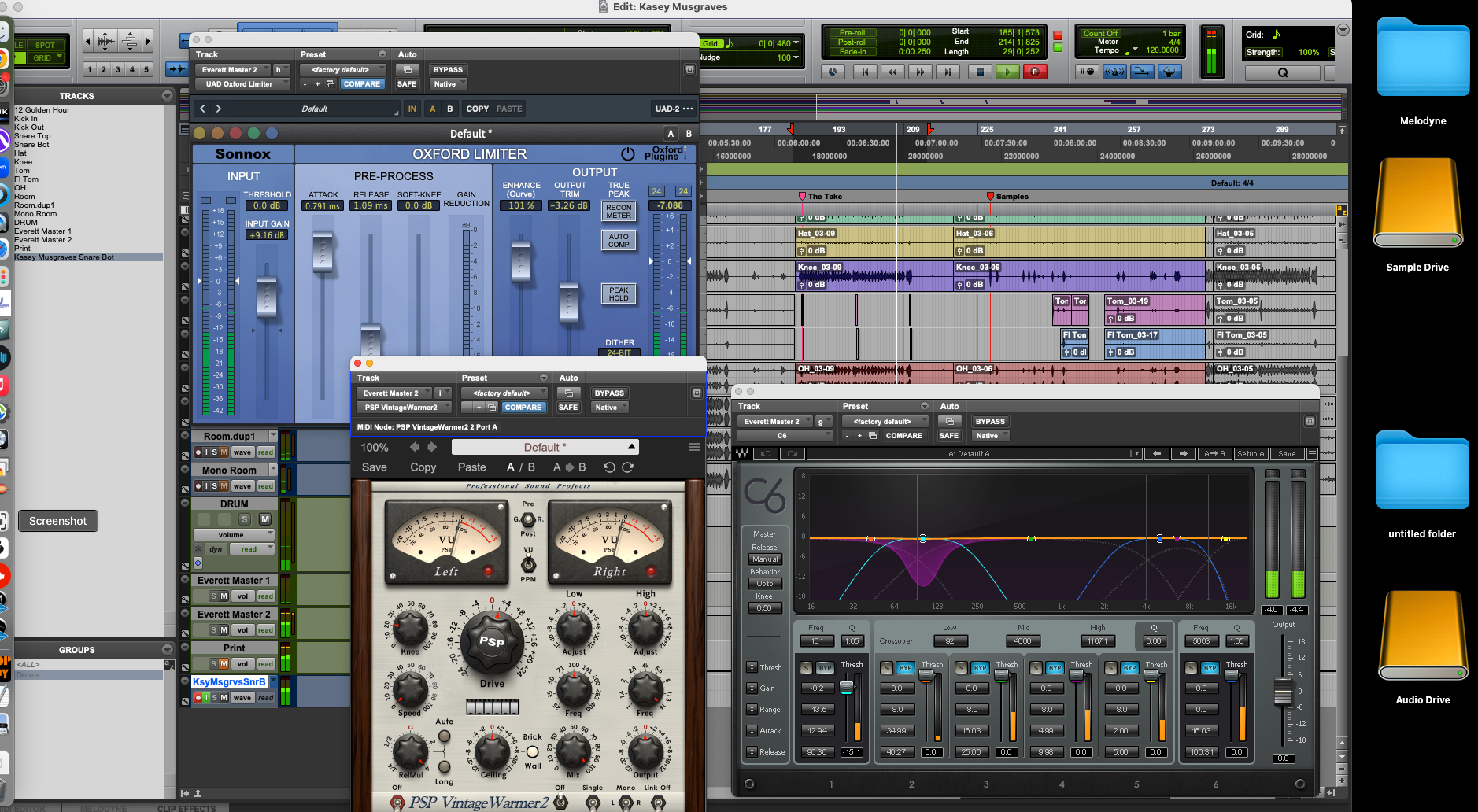Mute the Everett Master 1 track
Image resolution: width=1478 pixels, height=812 pixels.
point(224,596)
